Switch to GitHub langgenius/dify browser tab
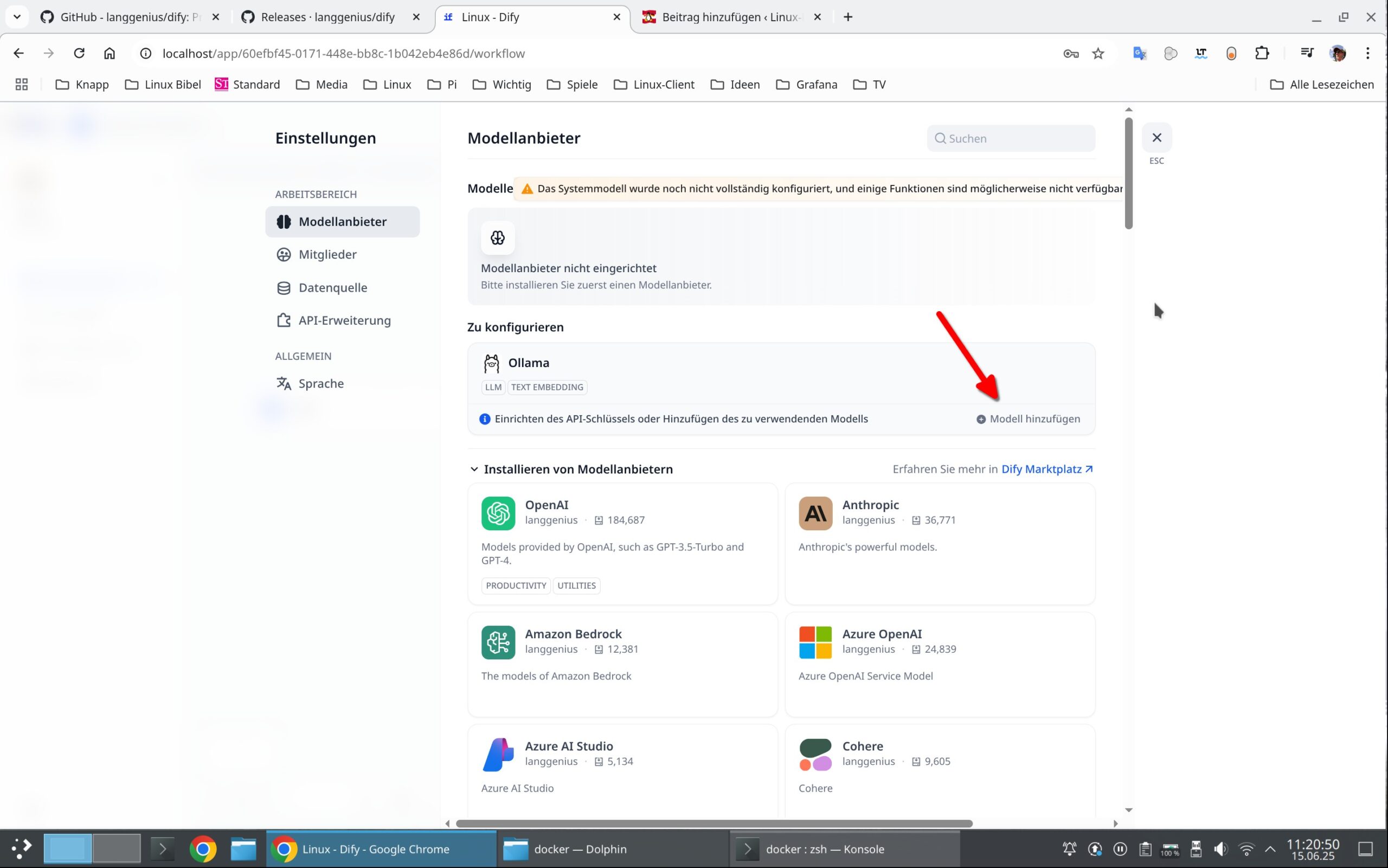Image resolution: width=1388 pixels, height=868 pixels. tap(130, 17)
